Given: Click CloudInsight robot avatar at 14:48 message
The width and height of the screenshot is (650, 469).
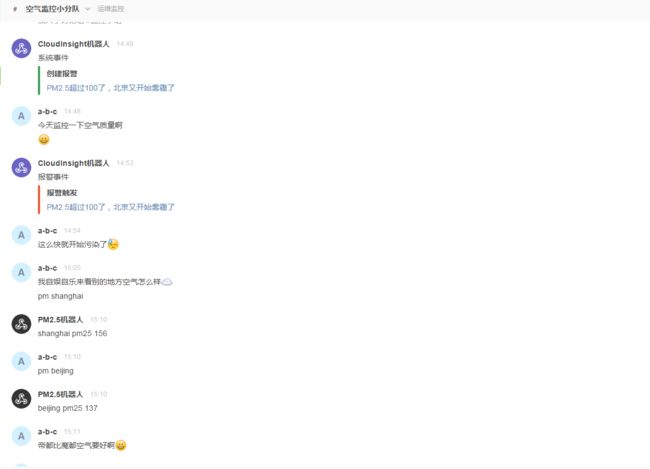Looking at the screenshot, I should pyautogui.click(x=21, y=49).
